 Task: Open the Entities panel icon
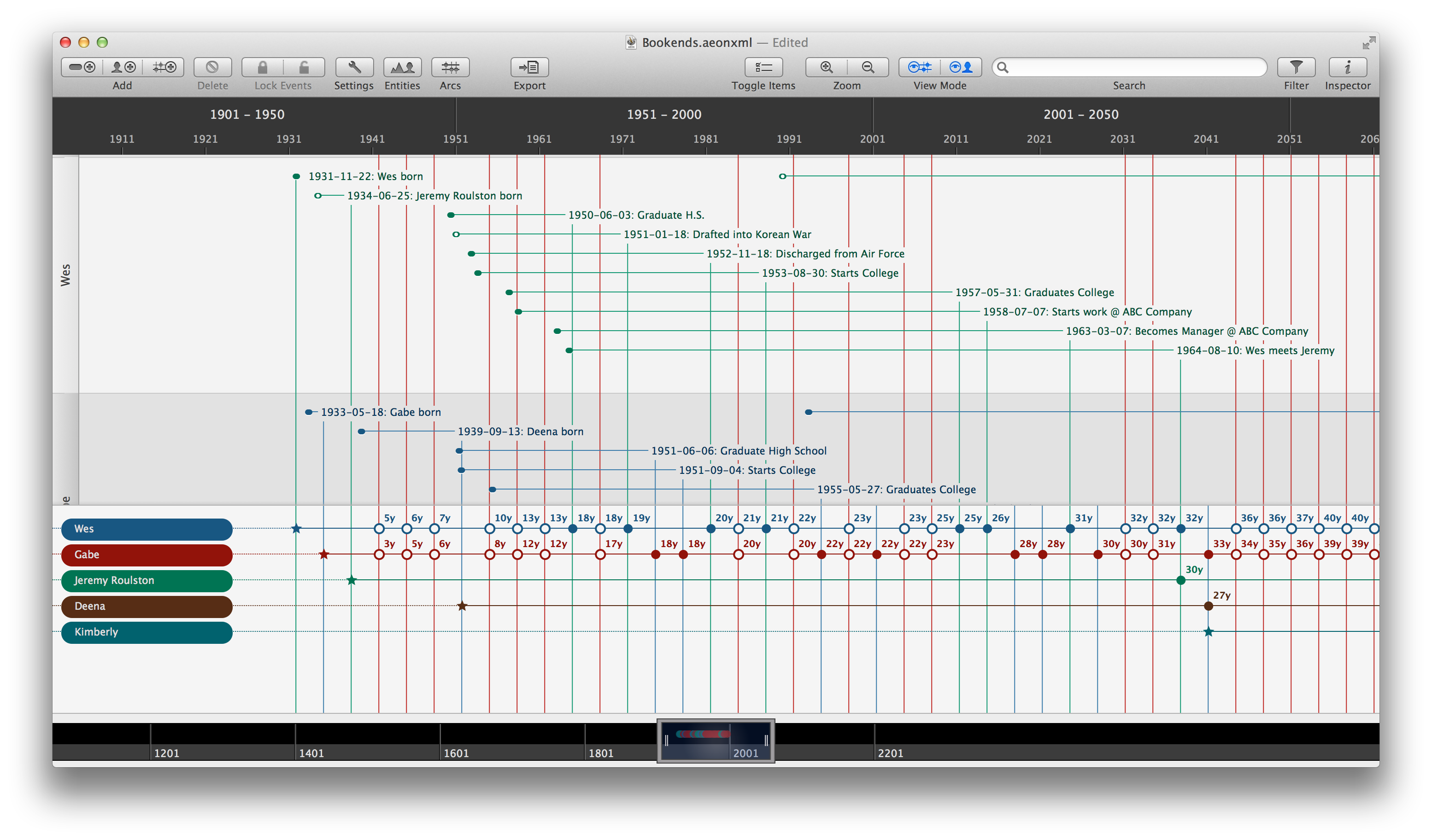402,67
